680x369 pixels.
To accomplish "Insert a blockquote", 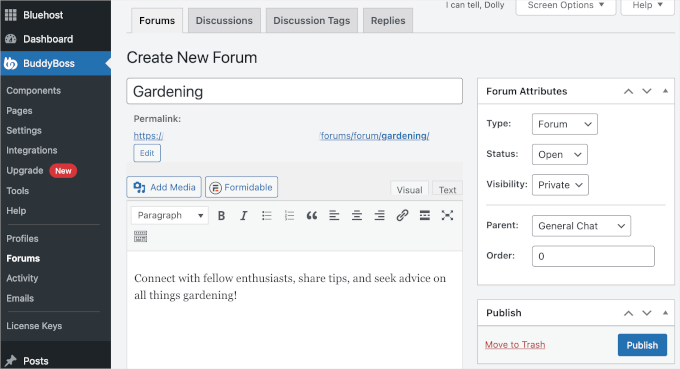I will pyautogui.click(x=312, y=216).
